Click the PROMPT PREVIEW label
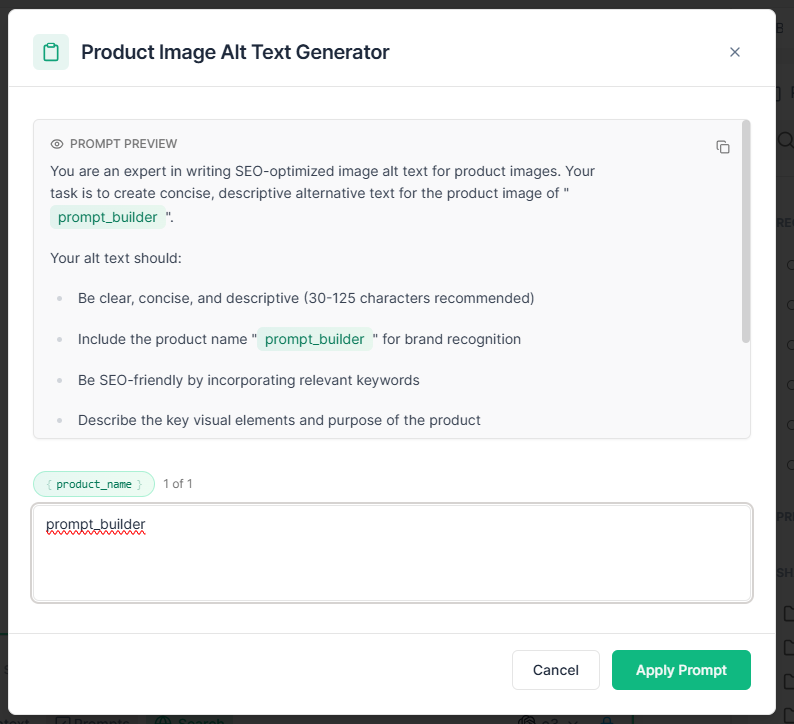The height and width of the screenshot is (724, 794). point(124,144)
